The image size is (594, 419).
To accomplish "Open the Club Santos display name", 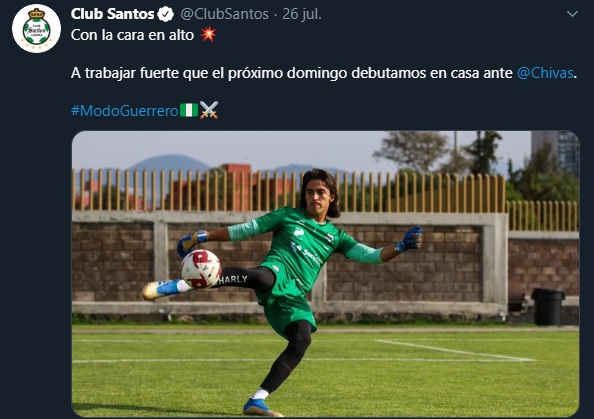I will pyautogui.click(x=113, y=14).
